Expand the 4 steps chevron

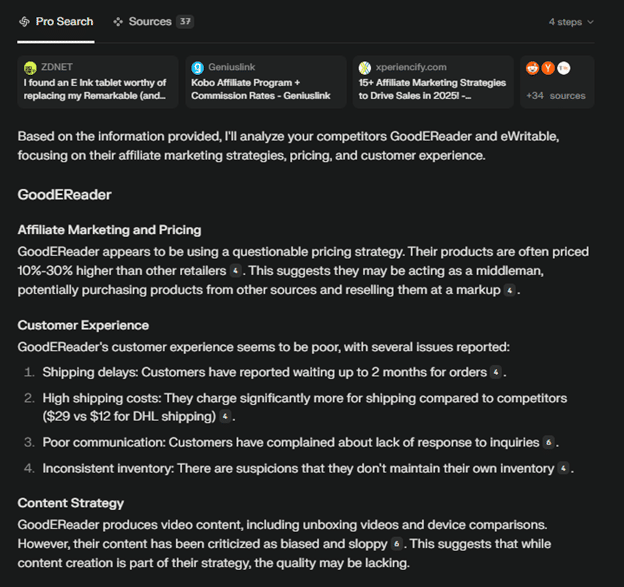pos(591,22)
